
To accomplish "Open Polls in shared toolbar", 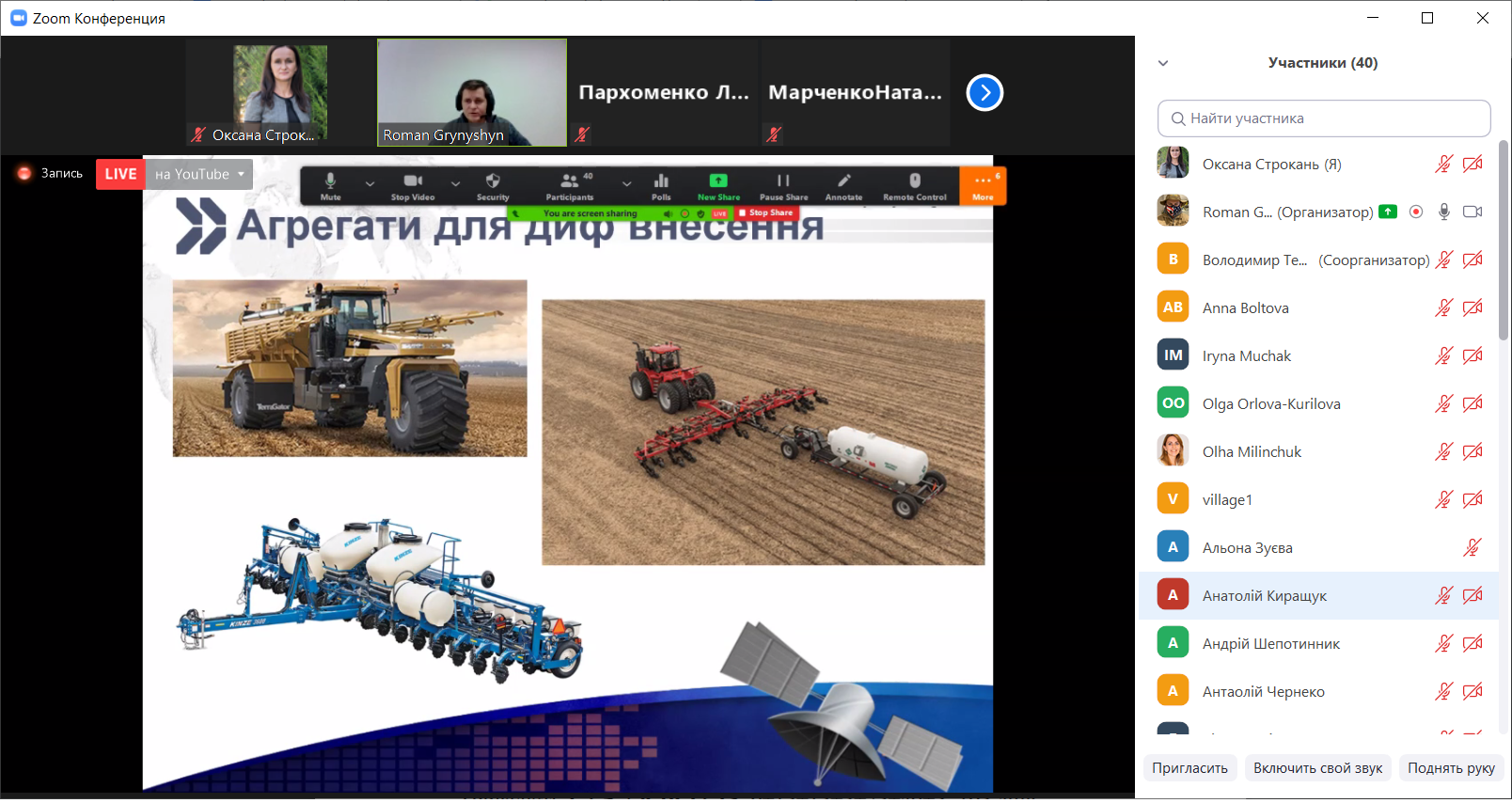I will coord(661,185).
